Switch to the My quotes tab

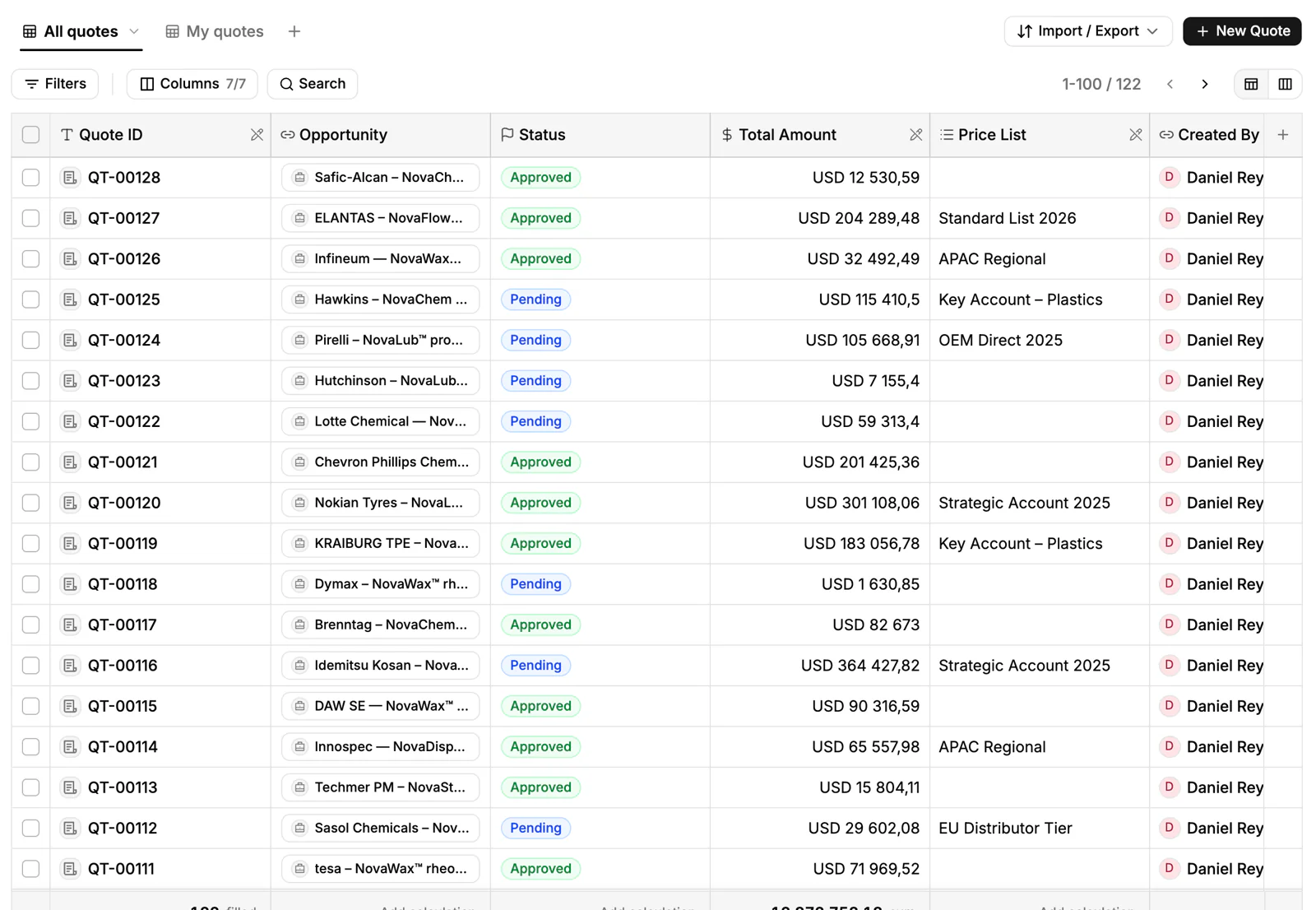(215, 31)
